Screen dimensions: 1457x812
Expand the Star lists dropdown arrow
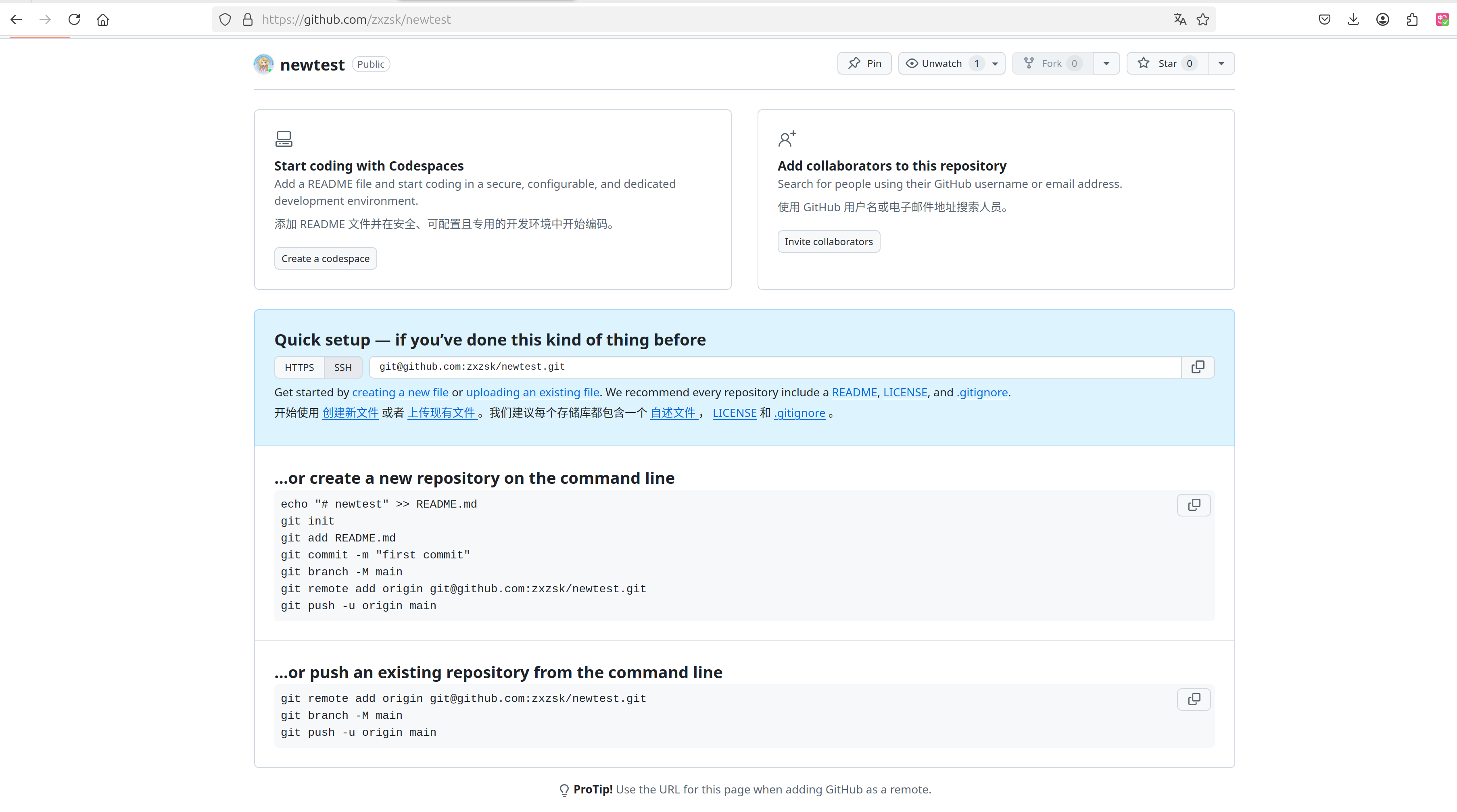1221,63
